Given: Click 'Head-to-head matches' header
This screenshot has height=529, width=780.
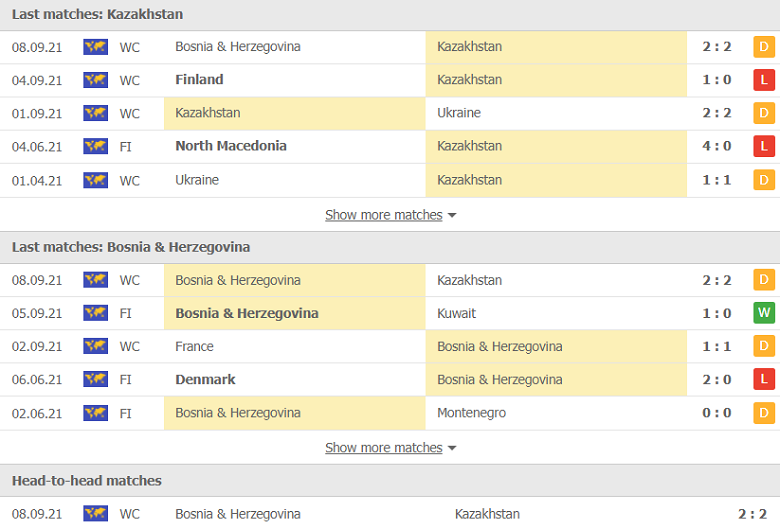Looking at the screenshot, I should pos(87,480).
